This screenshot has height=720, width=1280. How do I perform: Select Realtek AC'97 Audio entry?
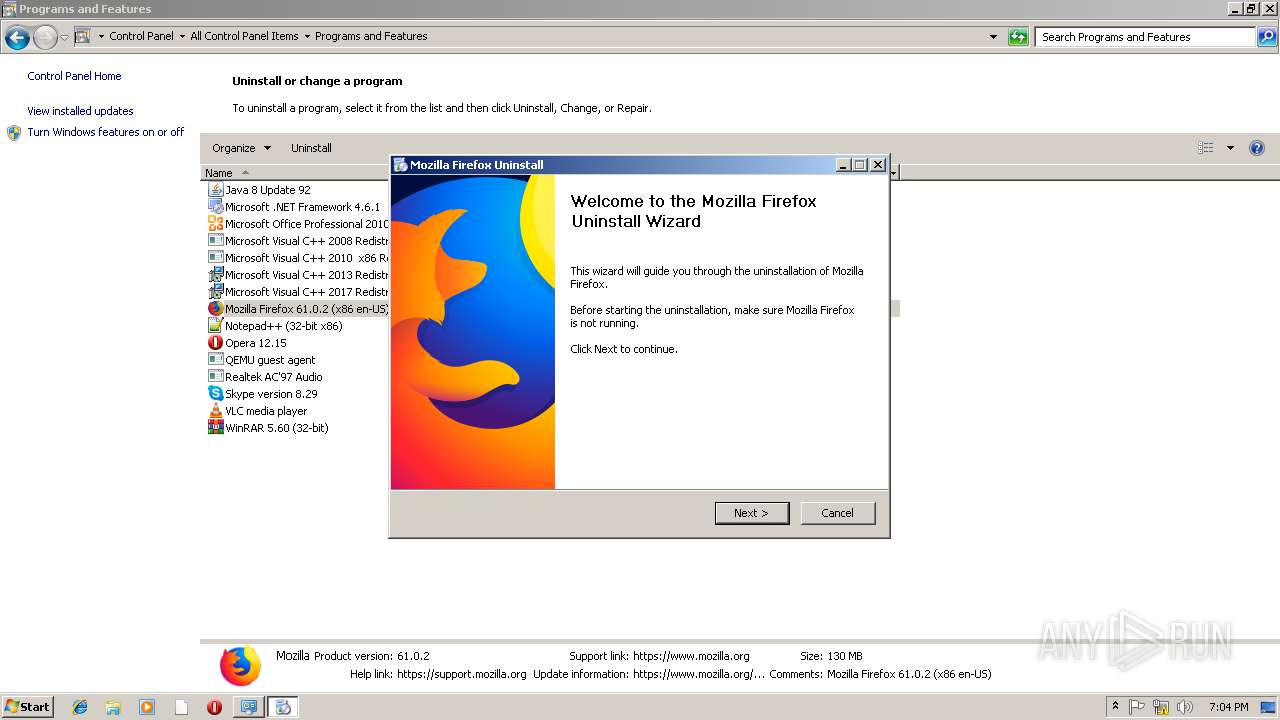point(273,377)
